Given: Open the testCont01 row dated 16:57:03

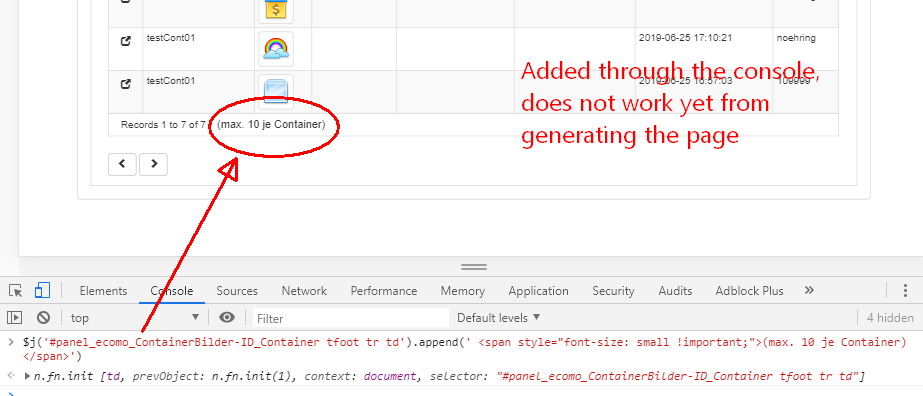Looking at the screenshot, I should [x=125, y=84].
